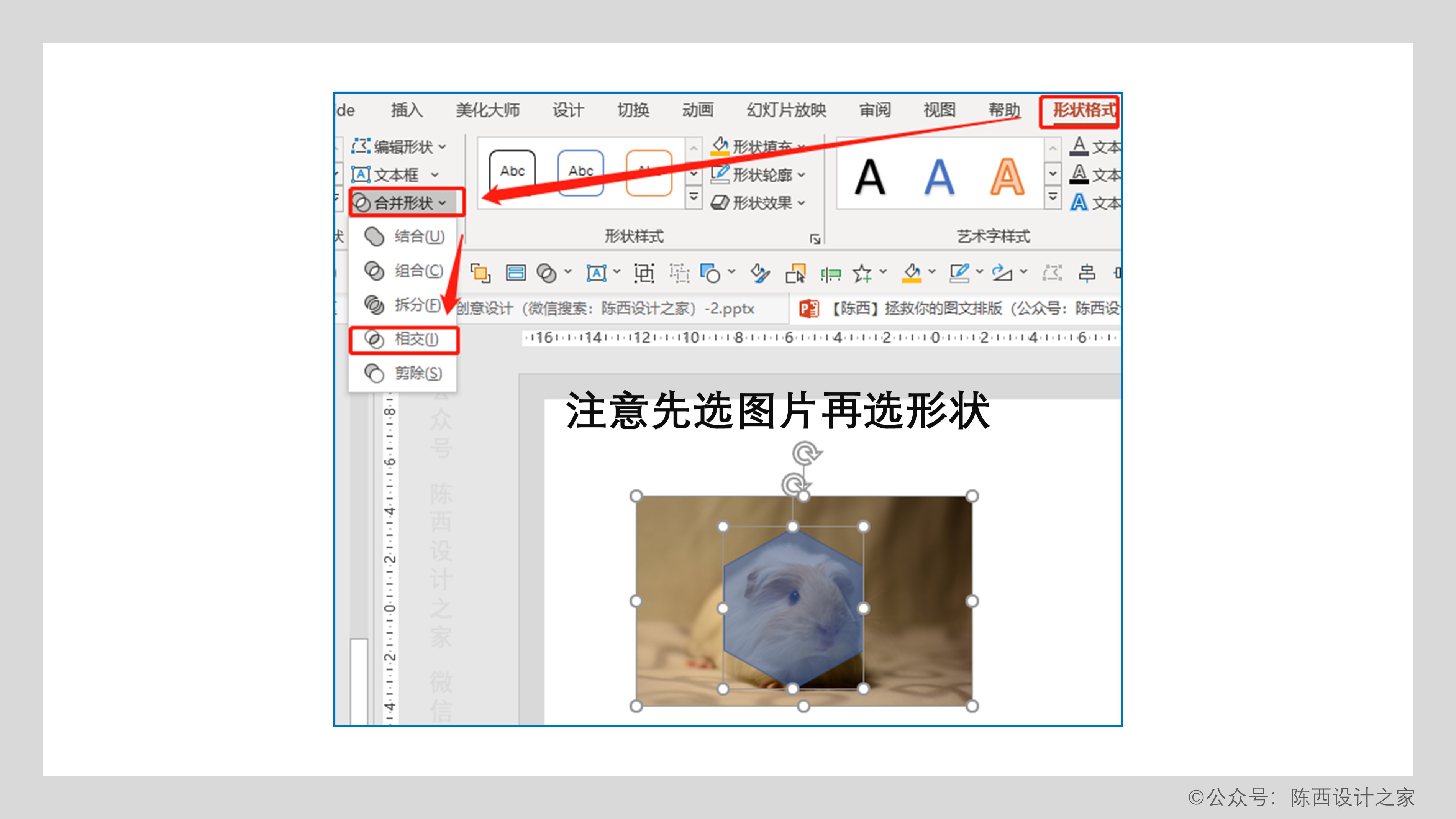1456x819 pixels.
Task: Click the align center quick-access icon
Action: pyautogui.click(x=1086, y=273)
